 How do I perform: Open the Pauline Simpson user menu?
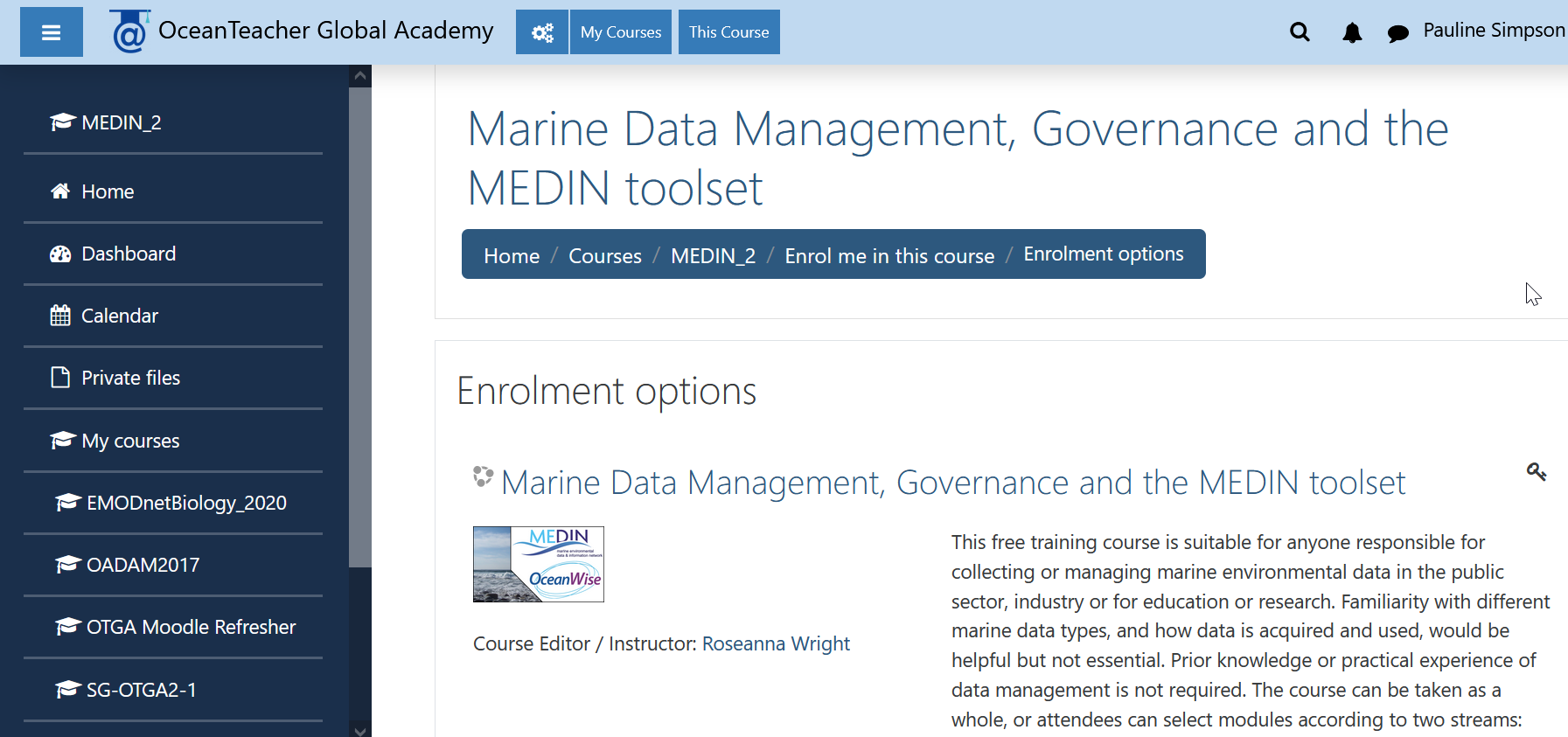pyautogui.click(x=1494, y=31)
